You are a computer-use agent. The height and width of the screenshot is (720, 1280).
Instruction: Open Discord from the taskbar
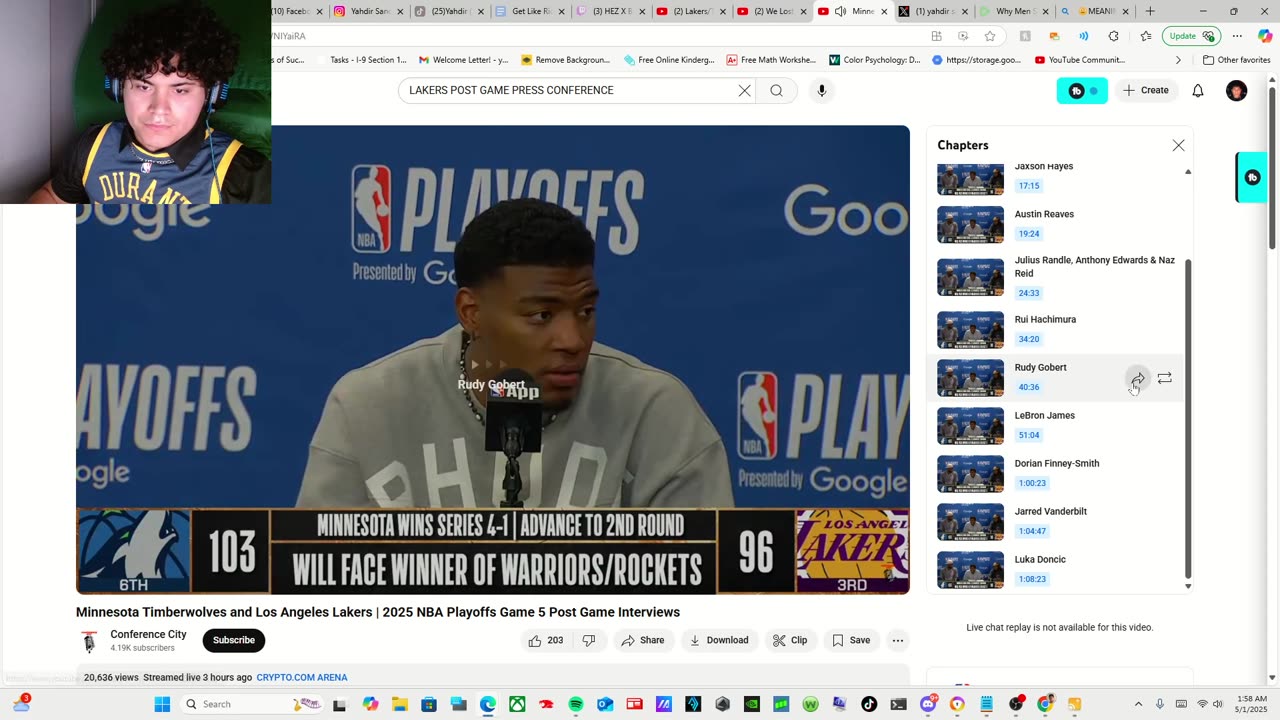928,704
